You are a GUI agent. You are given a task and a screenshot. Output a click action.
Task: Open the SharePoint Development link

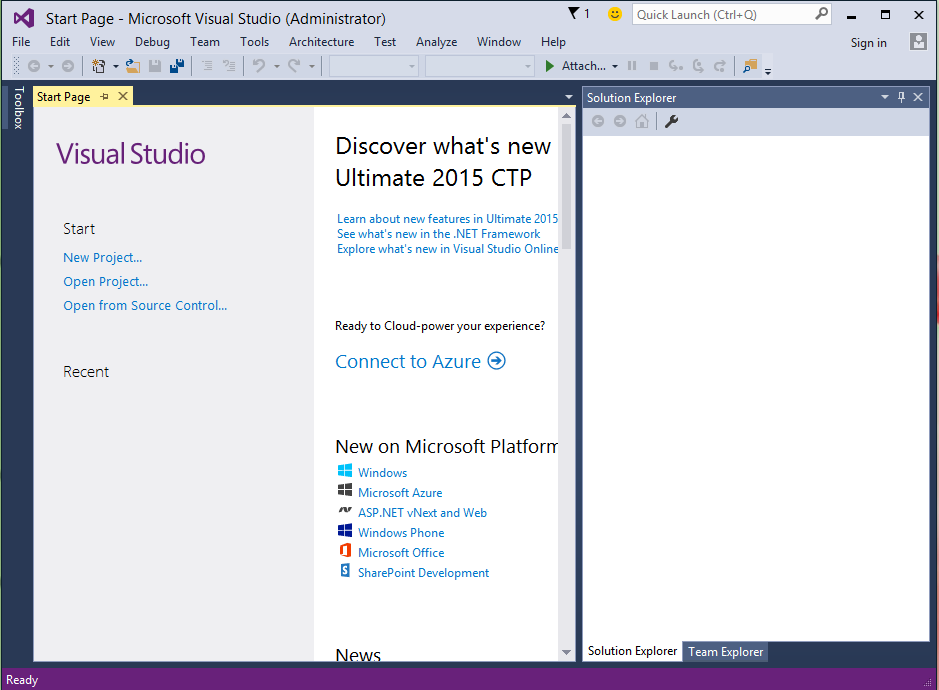[x=423, y=573]
